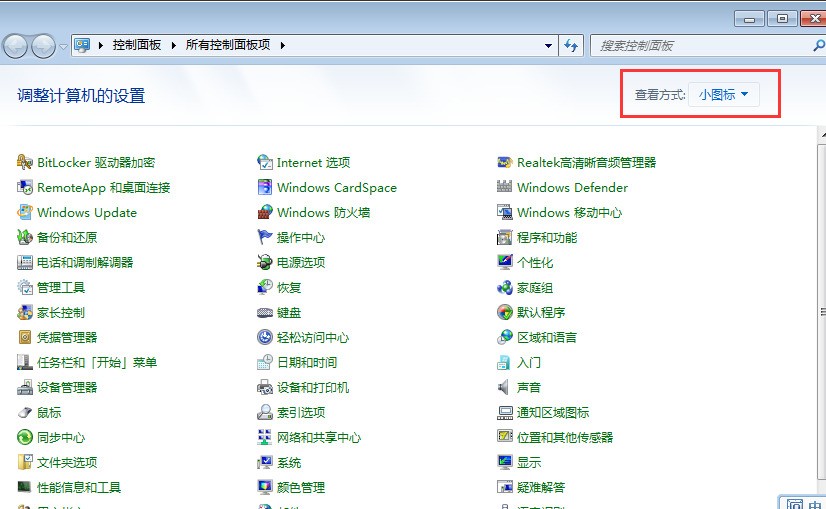Click the 日期和时间 icon
The image size is (826, 509).
coord(264,362)
